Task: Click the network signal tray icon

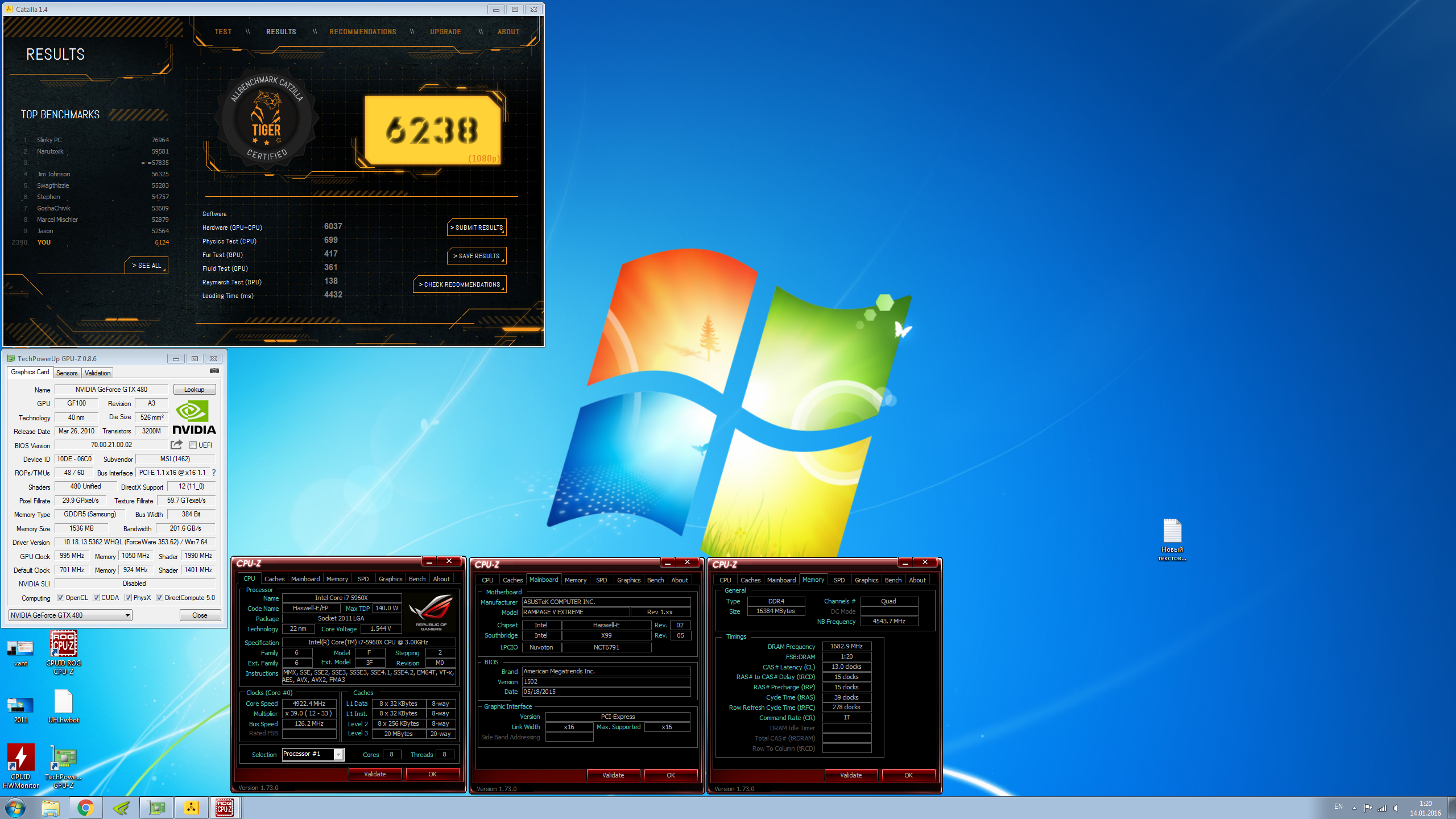Action: coord(1382,808)
